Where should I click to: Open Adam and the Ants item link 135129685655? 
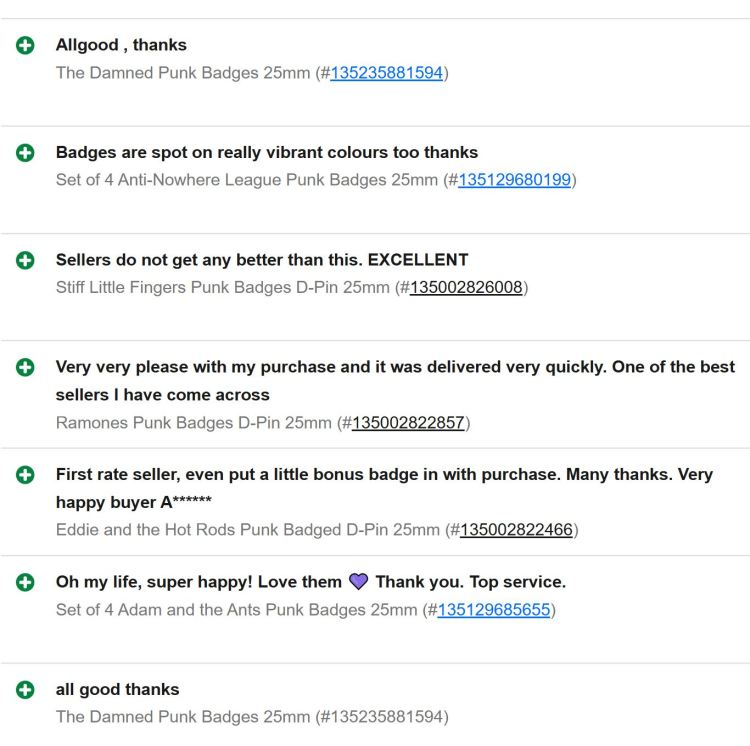click(x=493, y=610)
